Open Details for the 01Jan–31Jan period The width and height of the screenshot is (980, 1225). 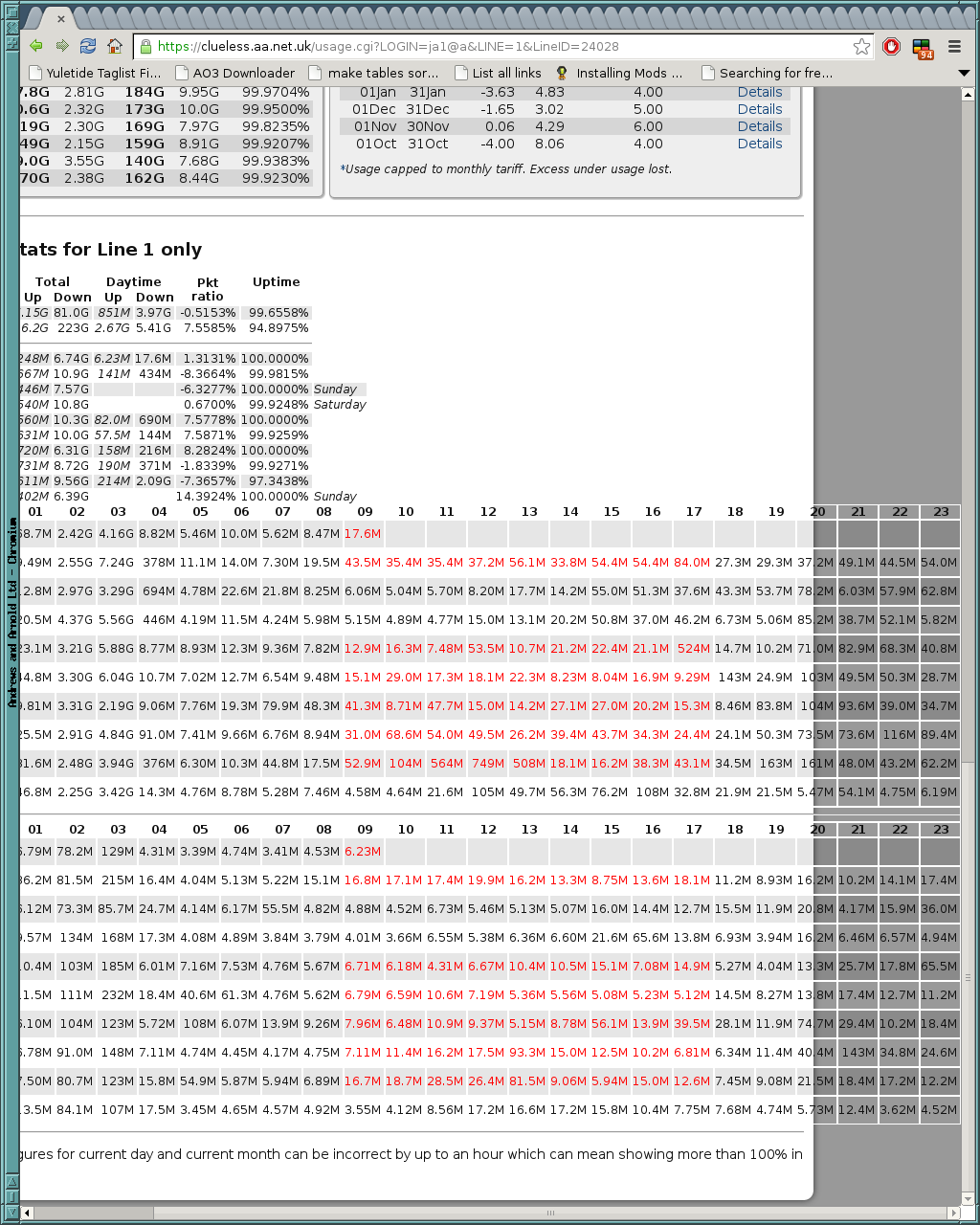pyautogui.click(x=760, y=92)
